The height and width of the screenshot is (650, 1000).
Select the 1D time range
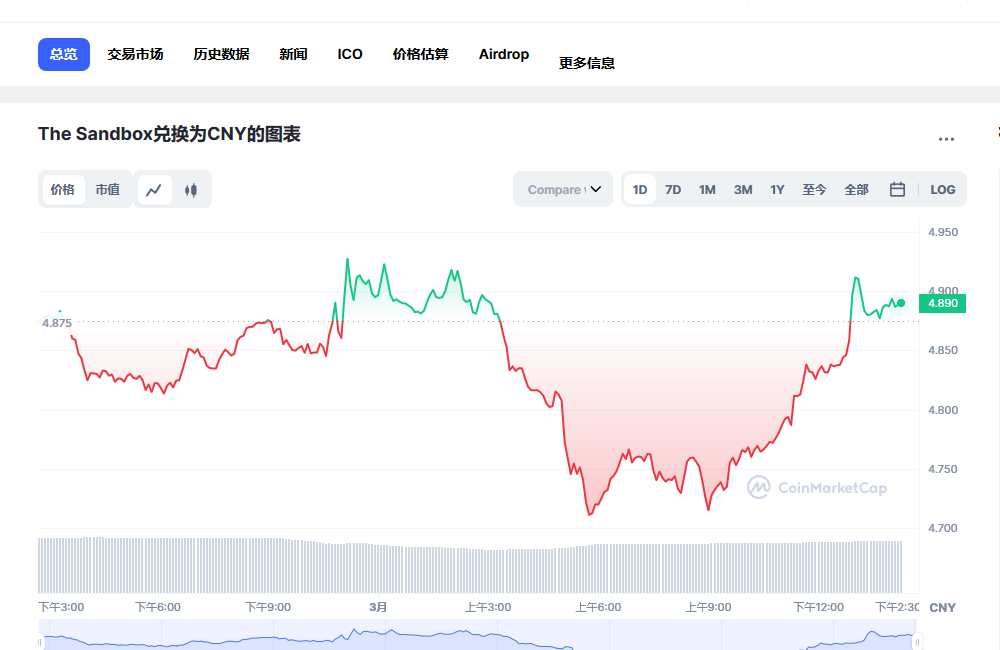640,189
